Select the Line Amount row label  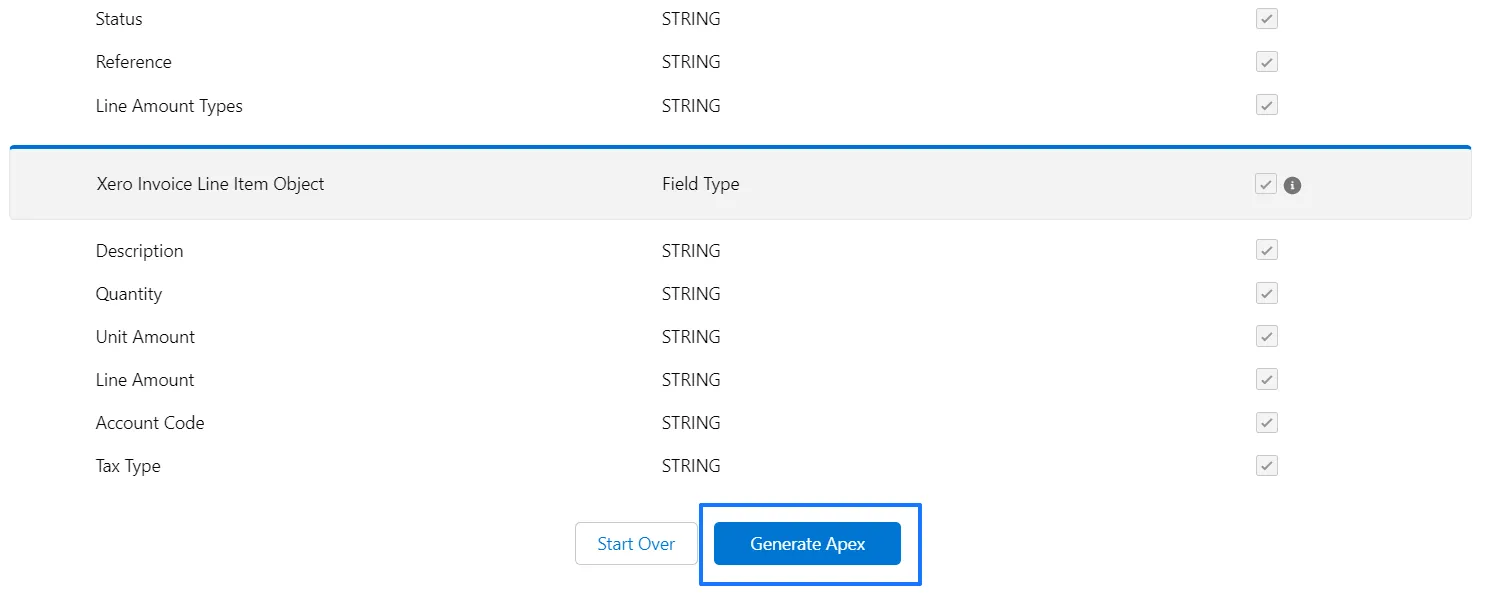tap(145, 380)
